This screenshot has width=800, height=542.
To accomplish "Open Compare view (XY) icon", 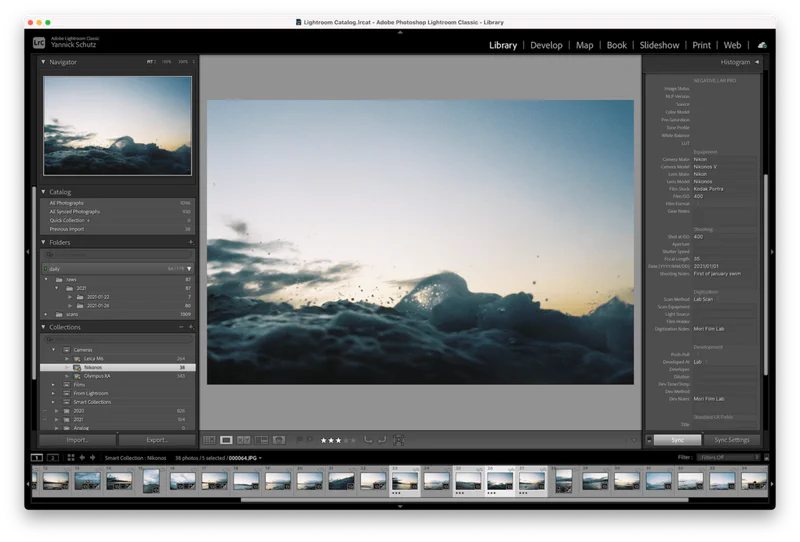I will tap(244, 440).
